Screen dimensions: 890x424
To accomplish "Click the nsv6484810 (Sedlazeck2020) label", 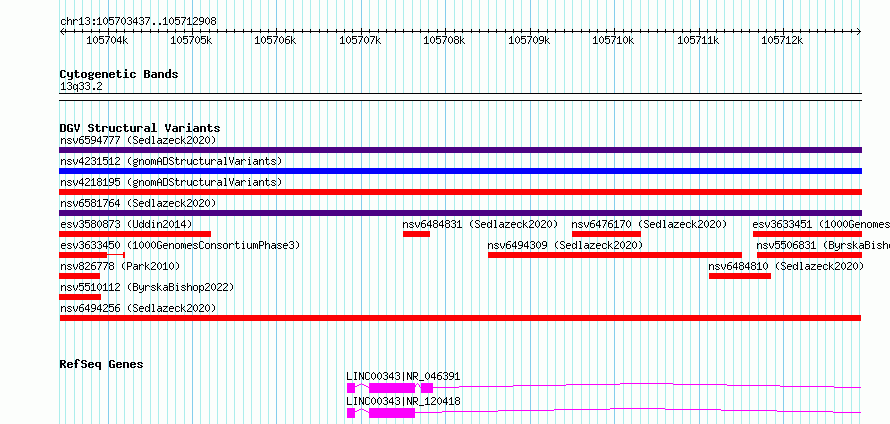I will click(x=786, y=266).
